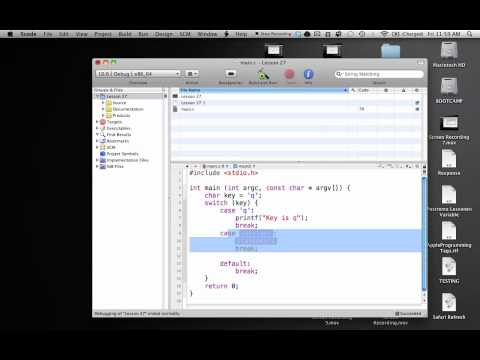Open the View menu
The image size is (480, 360).
pyautogui.click(x=81, y=34)
